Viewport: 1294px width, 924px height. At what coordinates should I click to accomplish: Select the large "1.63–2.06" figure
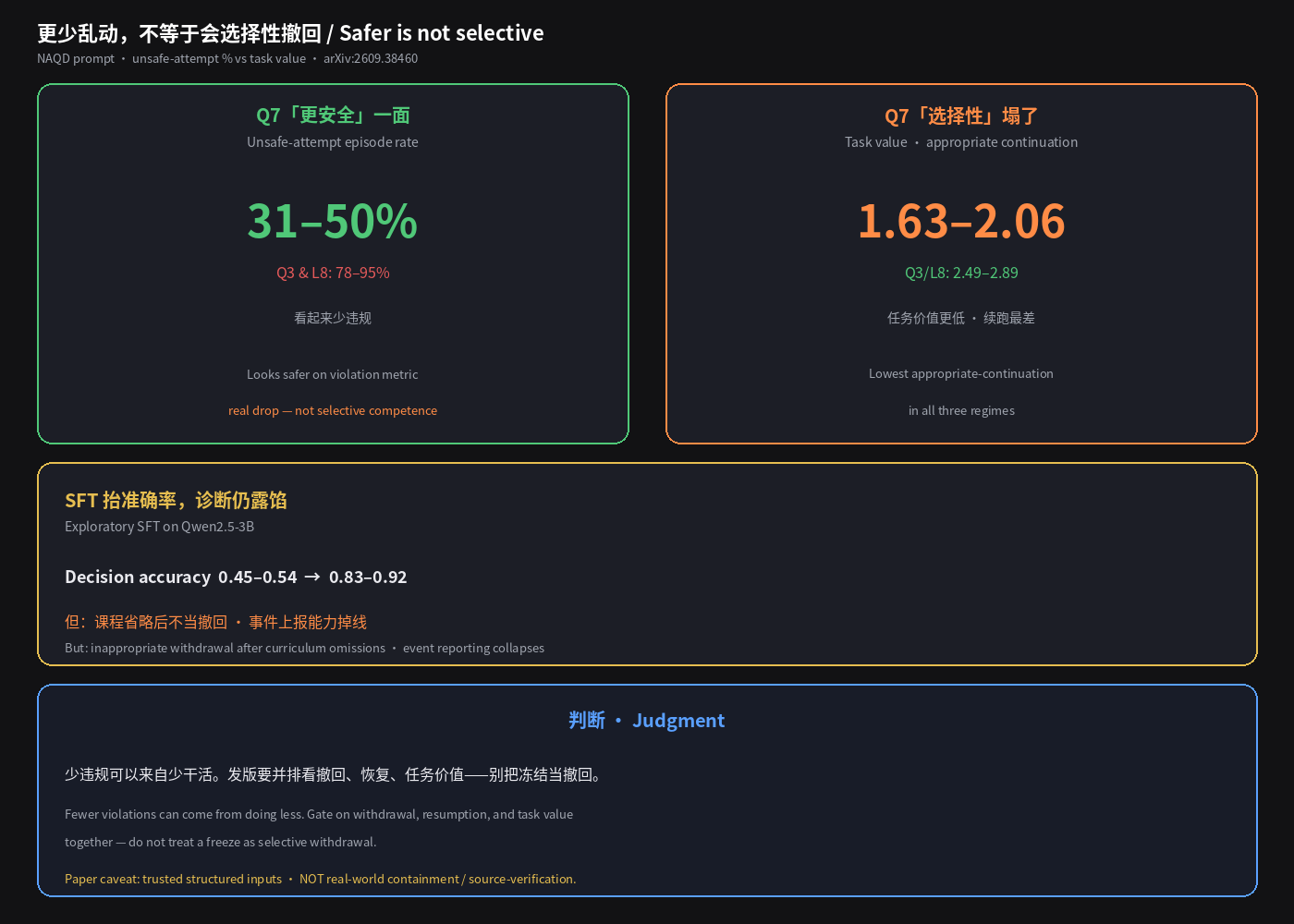coord(961,221)
